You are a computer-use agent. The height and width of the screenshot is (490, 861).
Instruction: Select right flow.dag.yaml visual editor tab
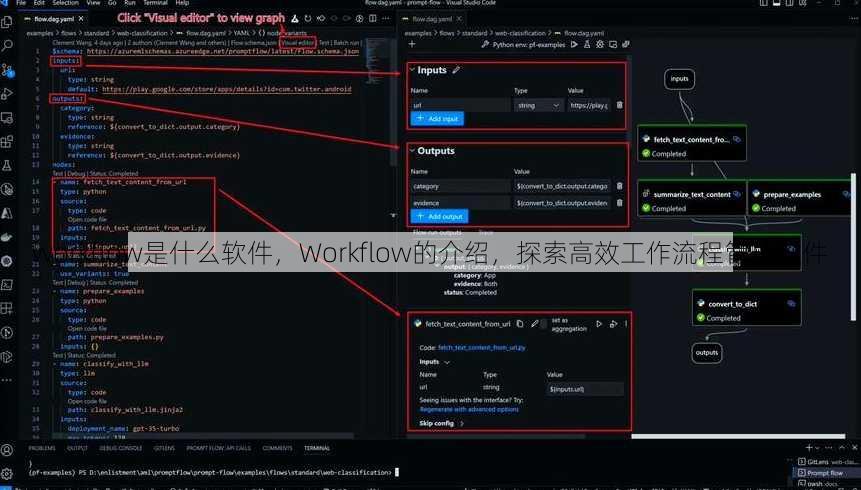[x=432, y=19]
